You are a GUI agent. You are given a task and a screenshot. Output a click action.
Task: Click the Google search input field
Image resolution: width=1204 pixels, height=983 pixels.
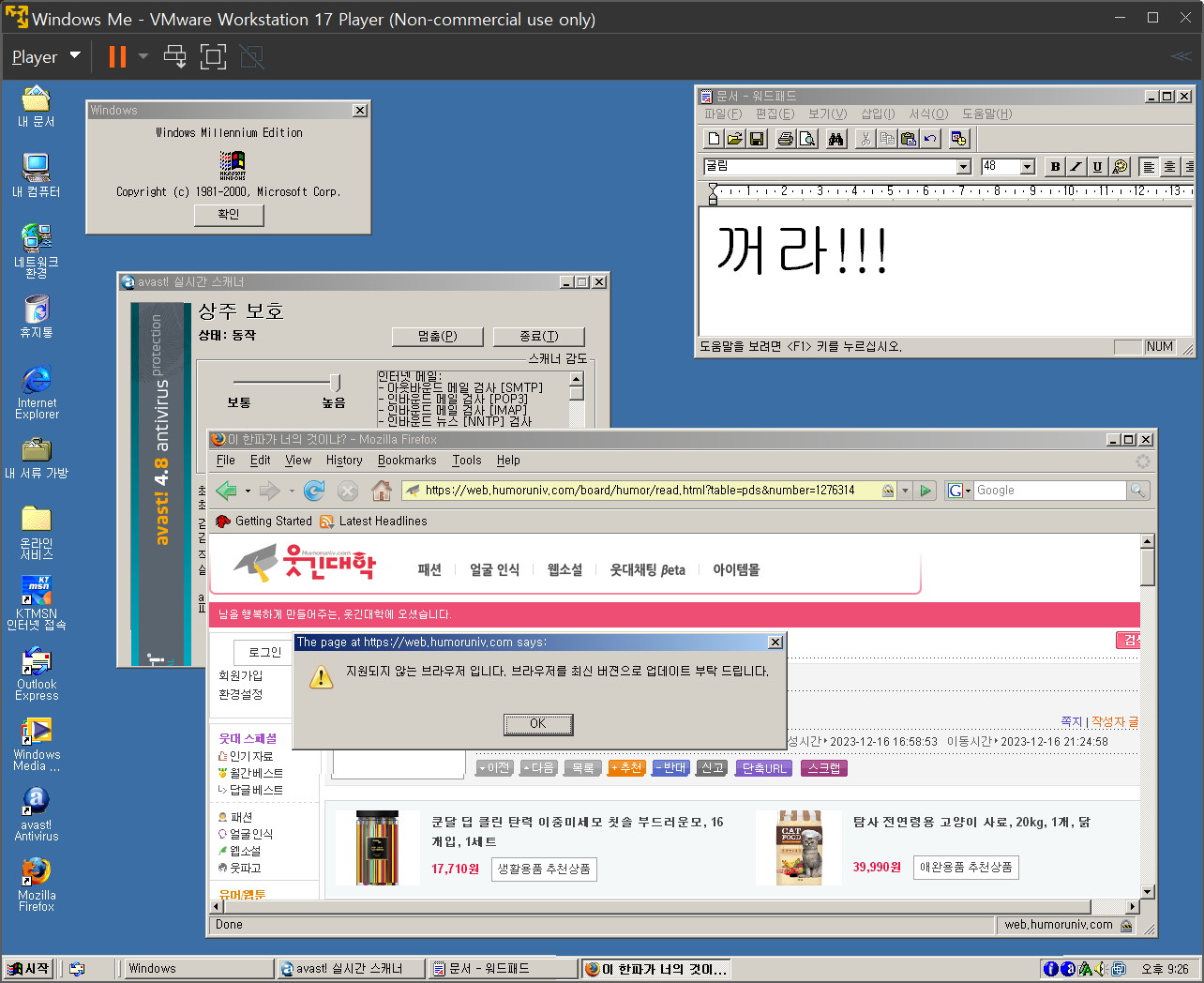tap(1048, 491)
